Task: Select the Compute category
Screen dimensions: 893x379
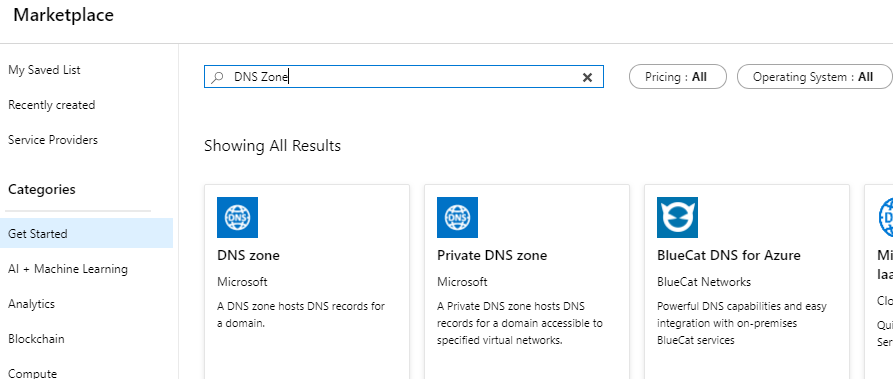Action: pos(32,373)
